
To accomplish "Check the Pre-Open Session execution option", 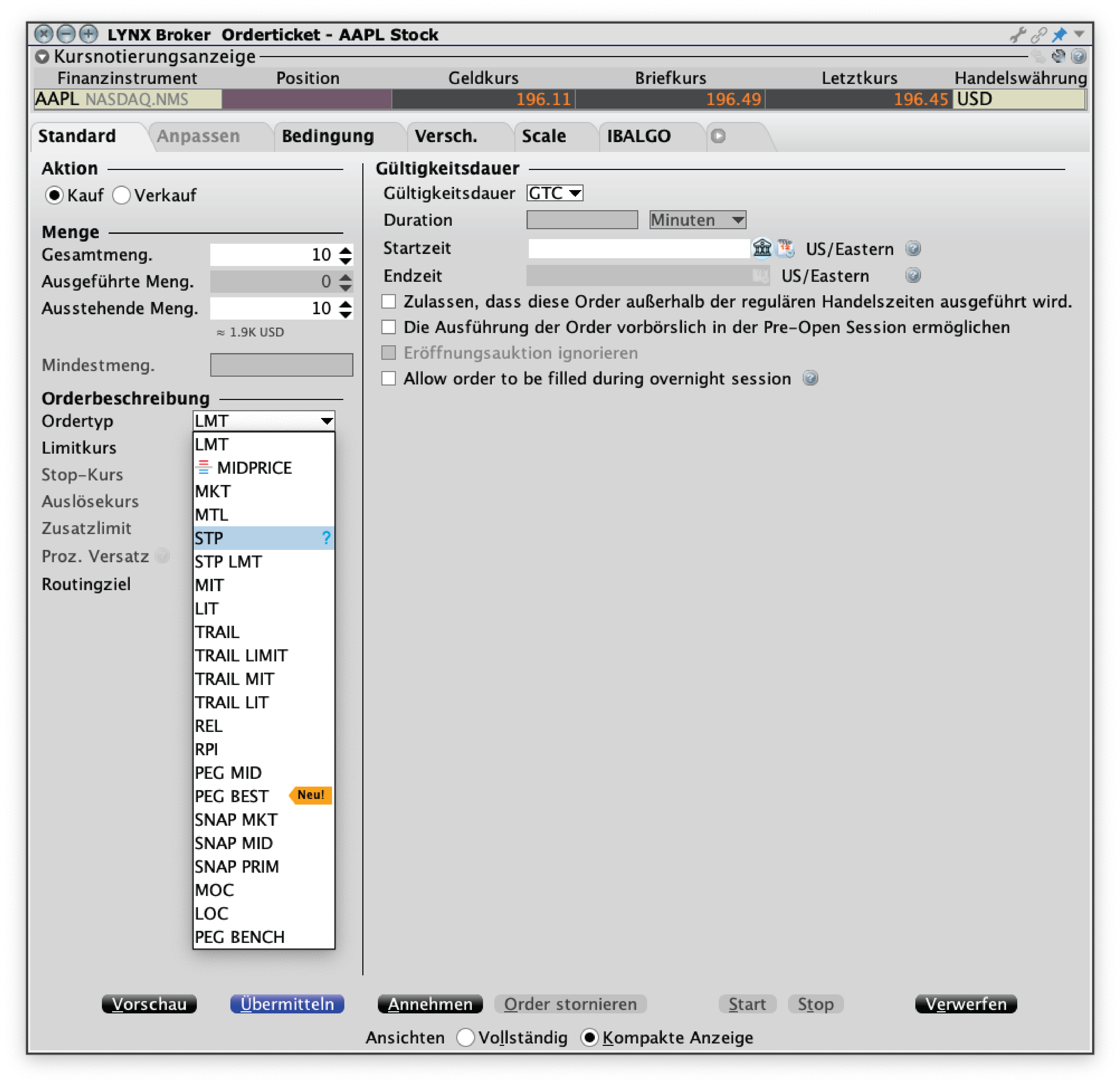I will (x=389, y=327).
